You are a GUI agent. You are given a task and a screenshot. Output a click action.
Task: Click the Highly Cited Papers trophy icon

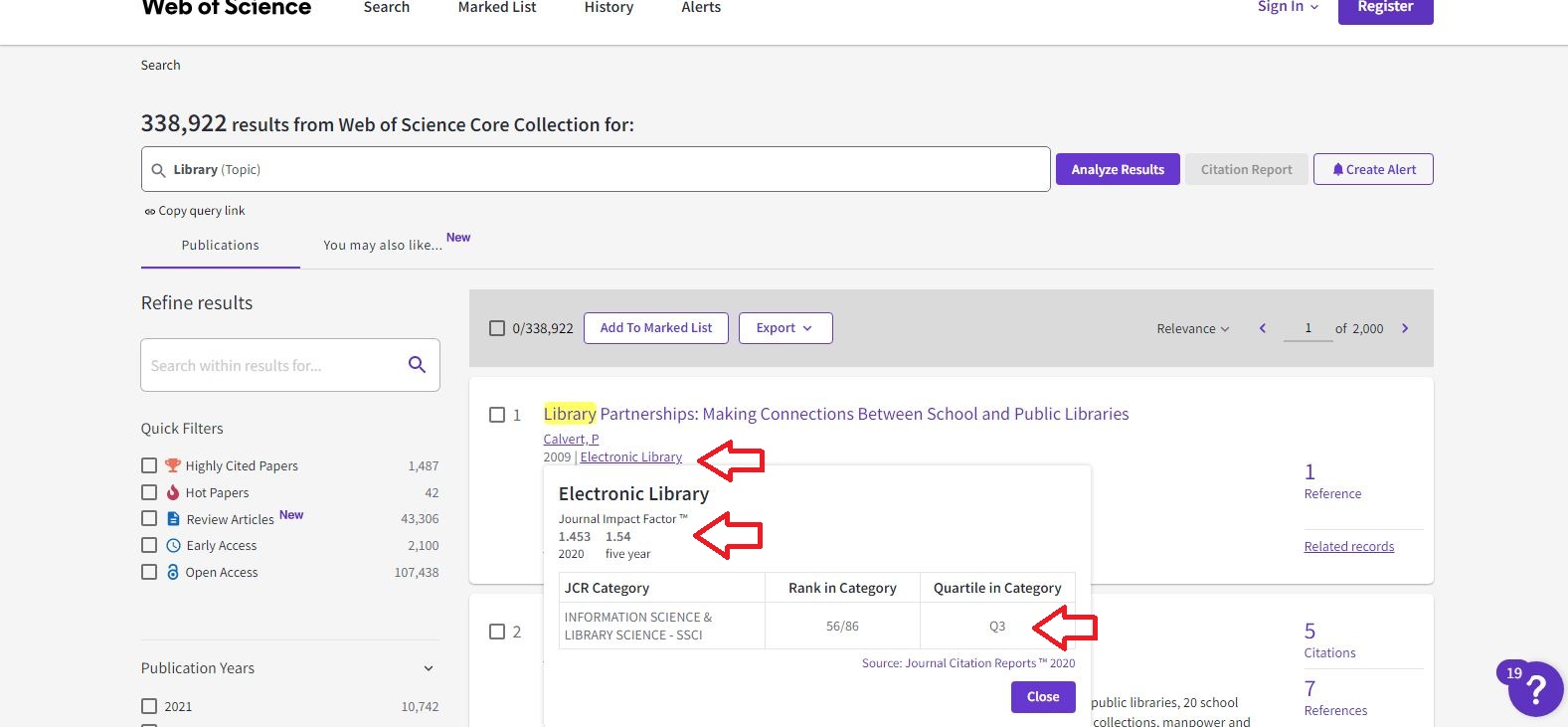tap(173, 465)
